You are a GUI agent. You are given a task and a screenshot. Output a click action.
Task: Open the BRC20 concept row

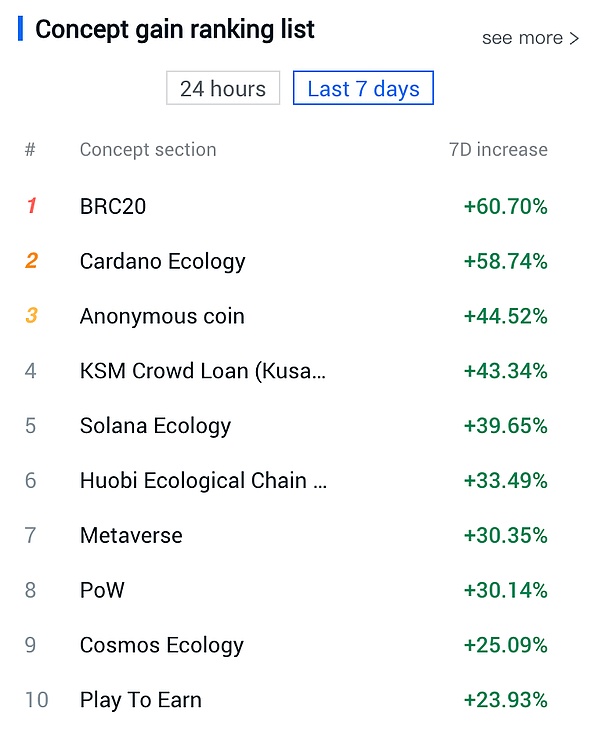coord(113,207)
